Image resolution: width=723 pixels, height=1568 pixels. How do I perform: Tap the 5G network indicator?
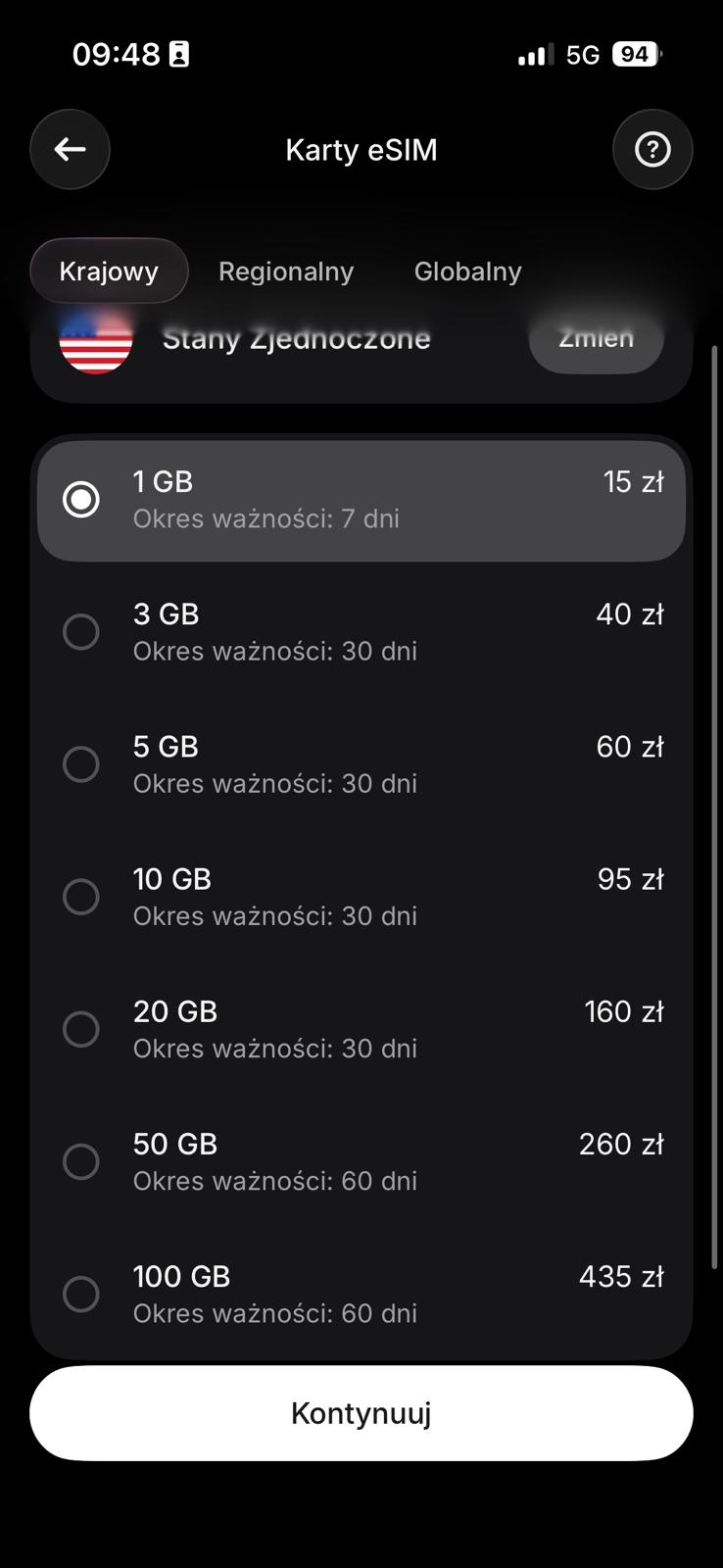click(x=583, y=55)
